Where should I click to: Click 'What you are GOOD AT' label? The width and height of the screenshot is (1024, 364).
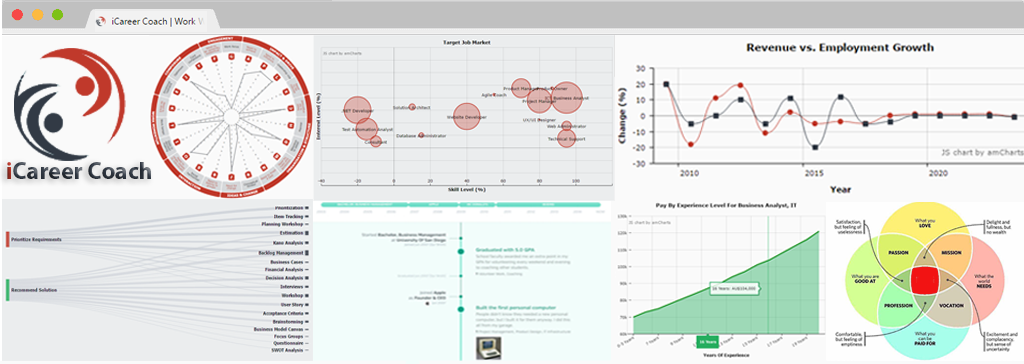(865, 280)
